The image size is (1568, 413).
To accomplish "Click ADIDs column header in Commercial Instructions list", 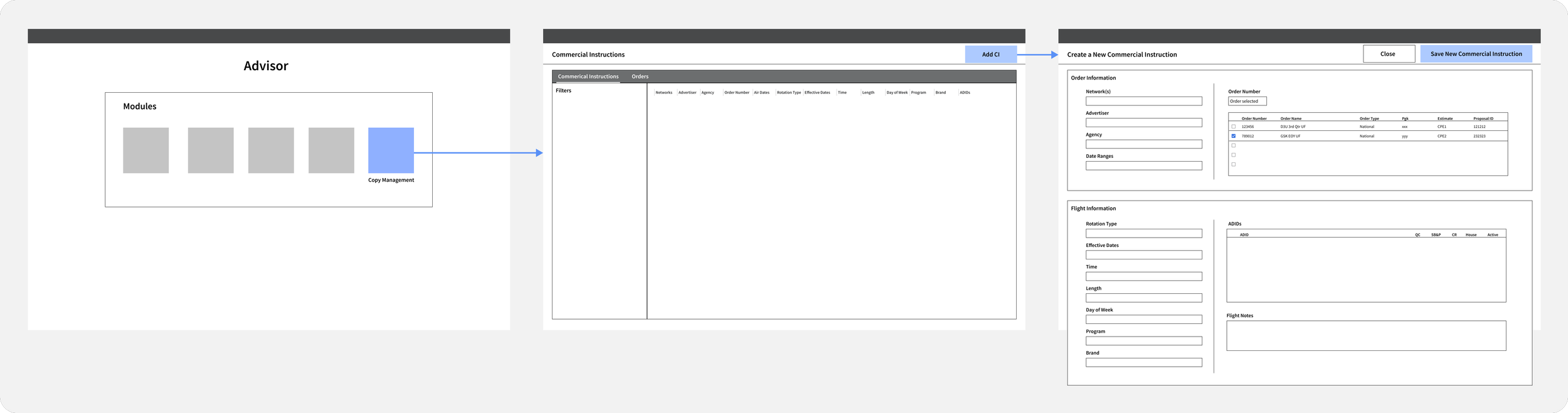I will pyautogui.click(x=965, y=93).
